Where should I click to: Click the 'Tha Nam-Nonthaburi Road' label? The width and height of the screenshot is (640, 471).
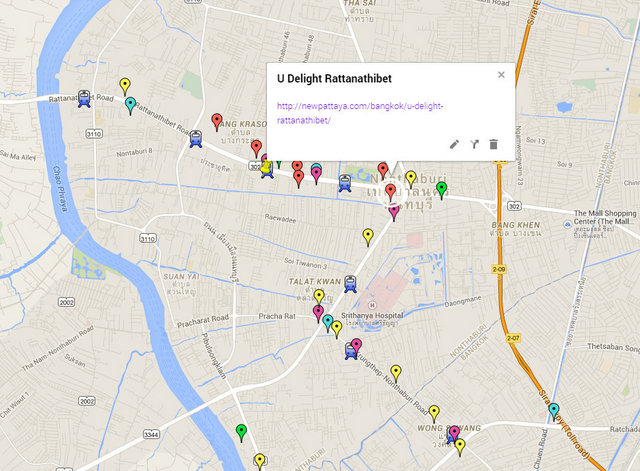point(58,347)
